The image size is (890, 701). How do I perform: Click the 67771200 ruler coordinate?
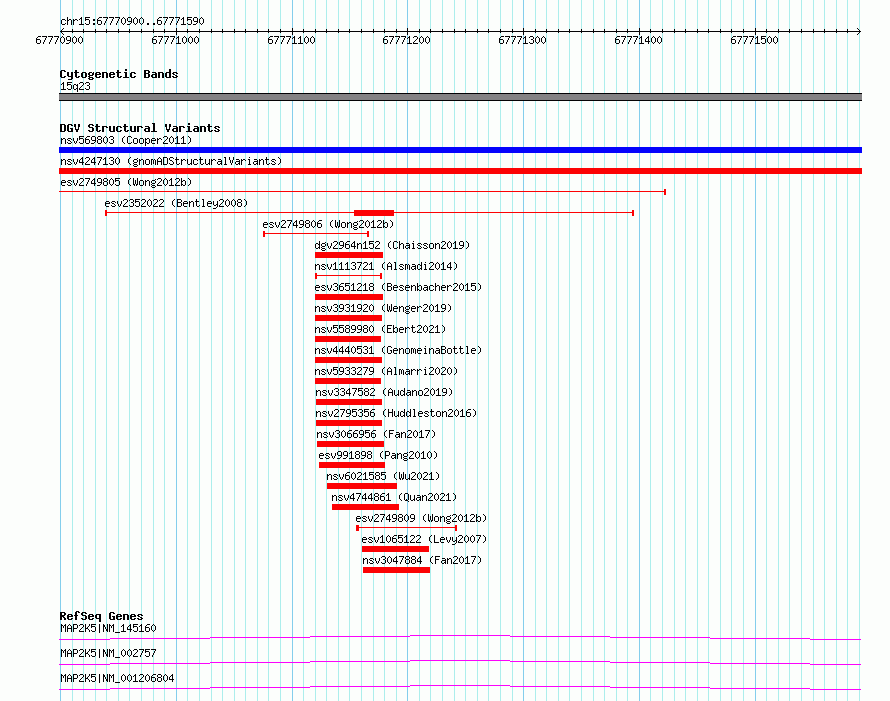406,40
